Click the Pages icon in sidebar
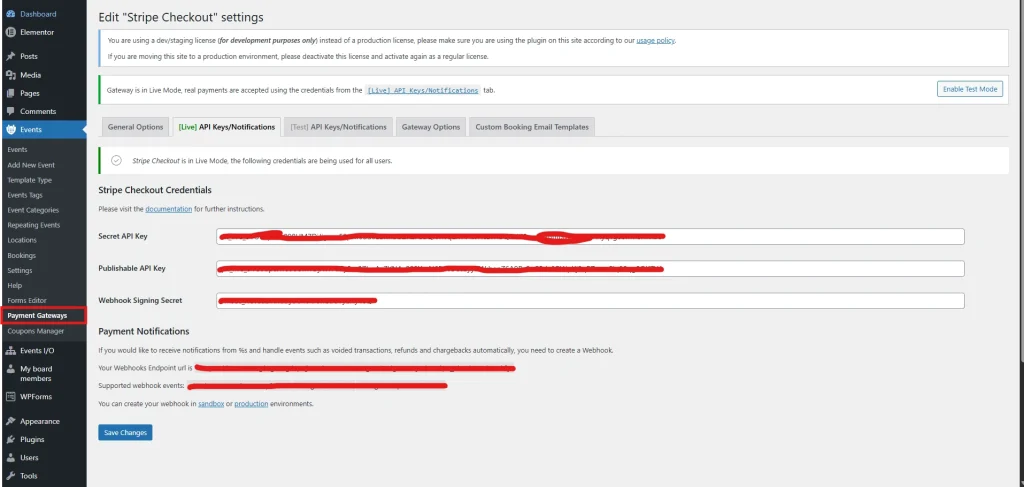The width and height of the screenshot is (1024, 487). pos(10,93)
